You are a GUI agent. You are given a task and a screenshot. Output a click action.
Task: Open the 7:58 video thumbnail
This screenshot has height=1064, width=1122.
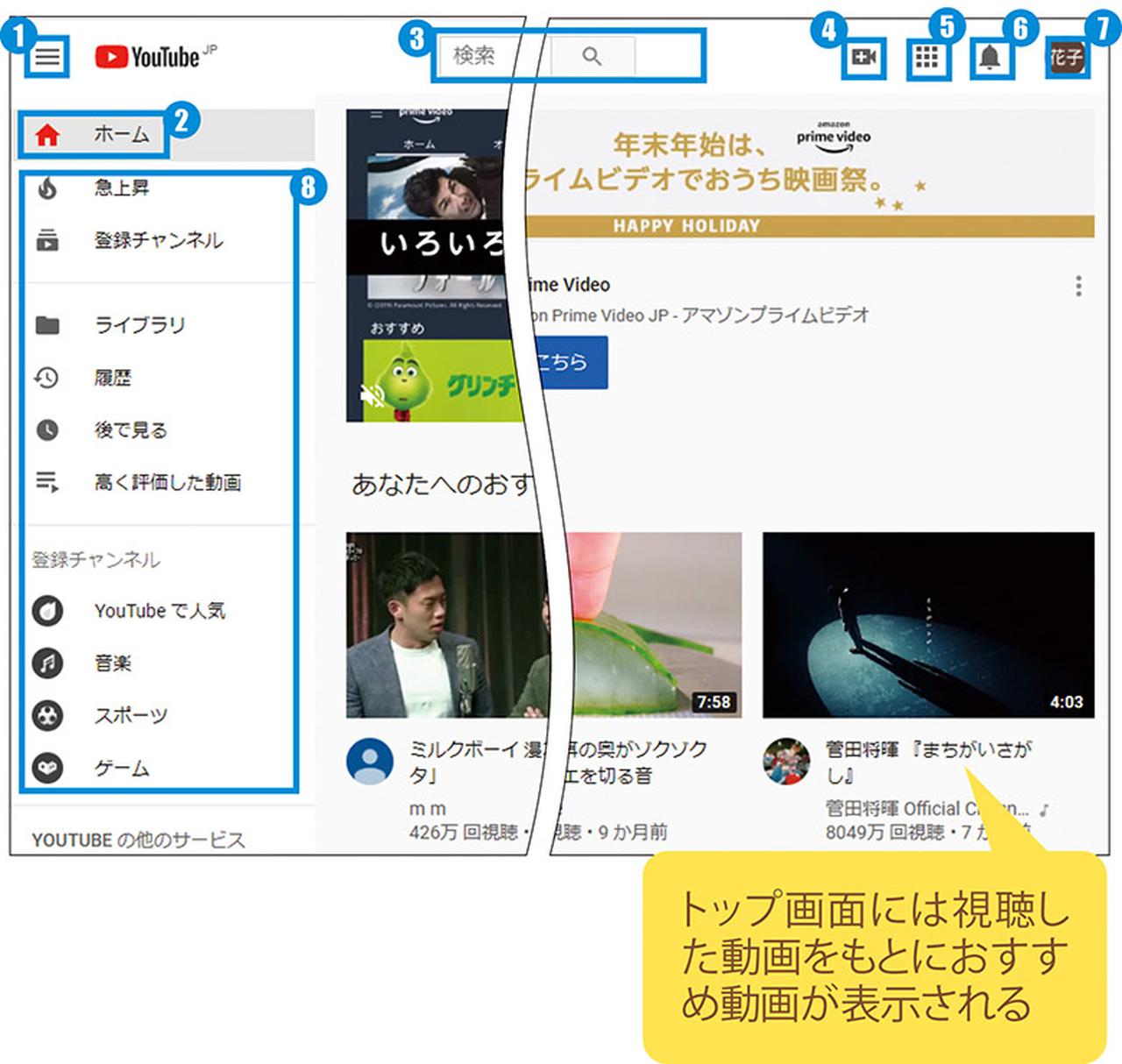pyautogui.click(x=655, y=625)
